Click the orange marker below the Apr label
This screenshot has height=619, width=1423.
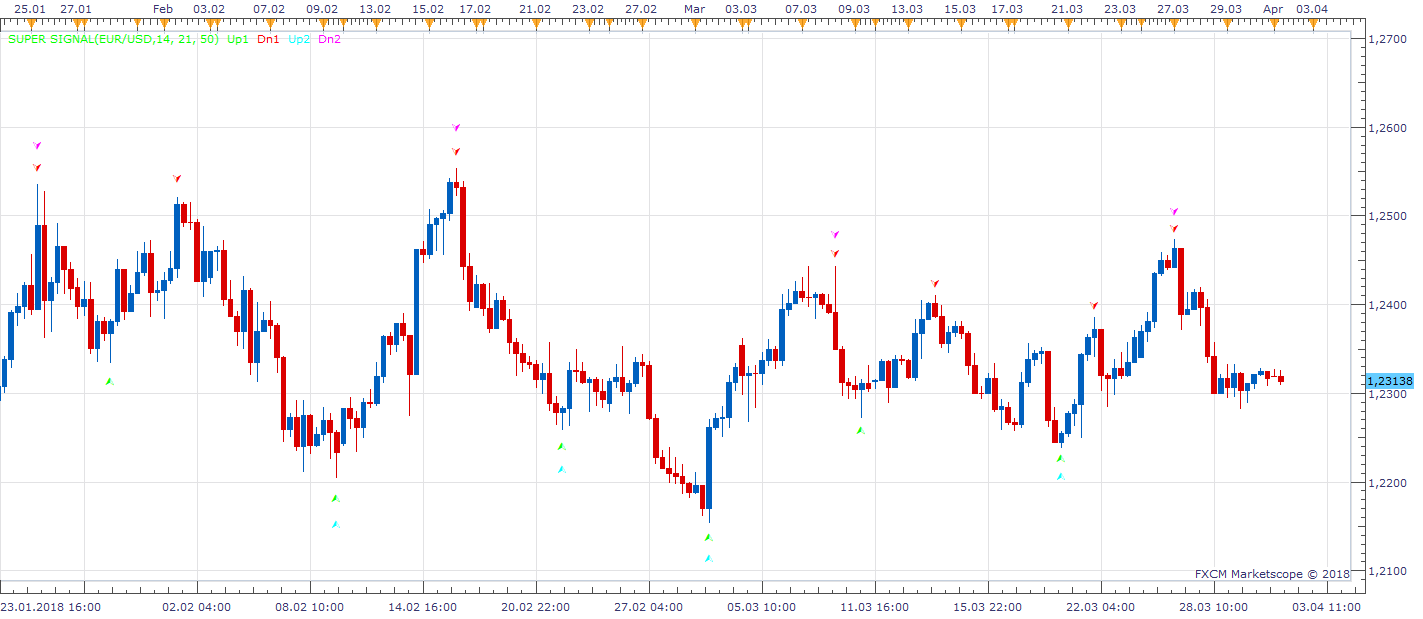pyautogui.click(x=1276, y=23)
